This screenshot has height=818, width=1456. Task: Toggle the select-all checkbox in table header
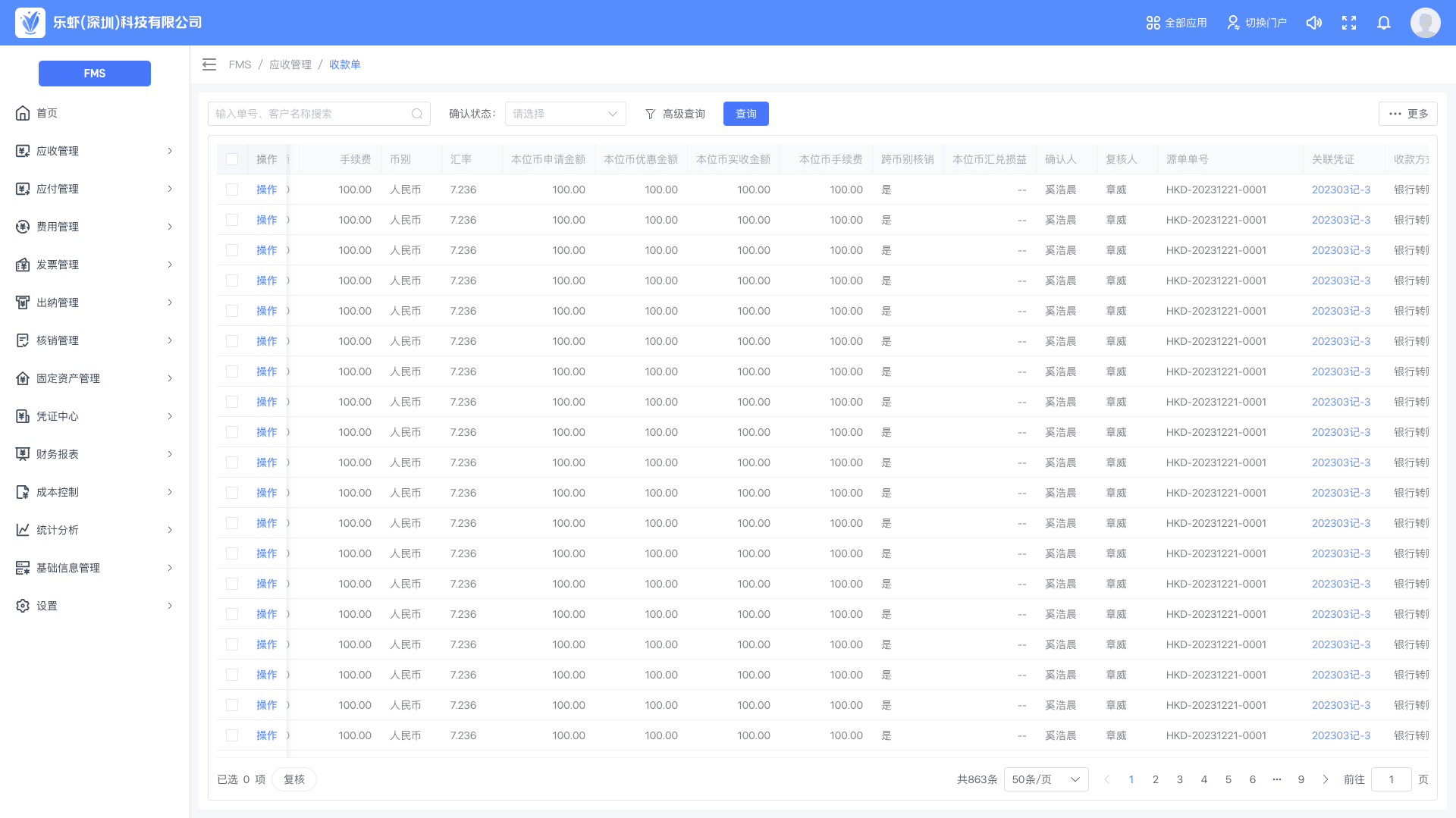point(232,159)
